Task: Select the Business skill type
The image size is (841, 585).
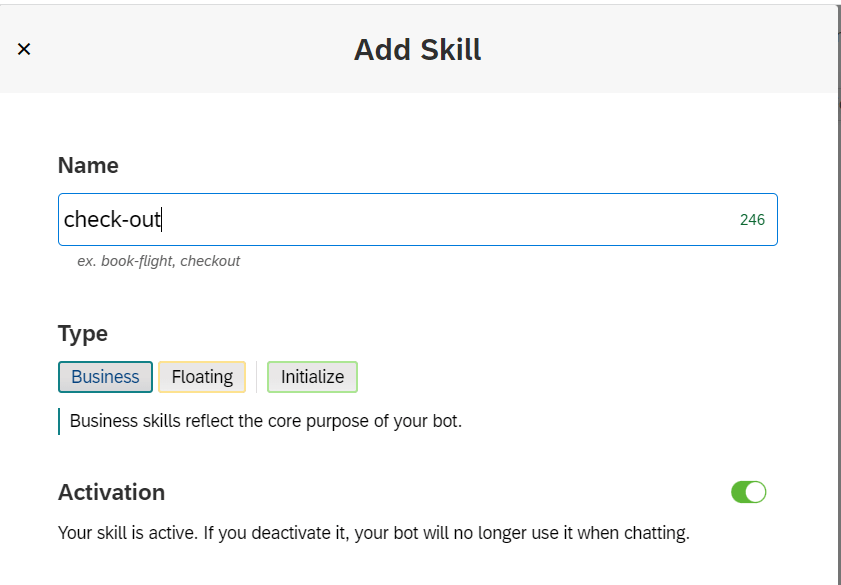Action: click(x=105, y=377)
